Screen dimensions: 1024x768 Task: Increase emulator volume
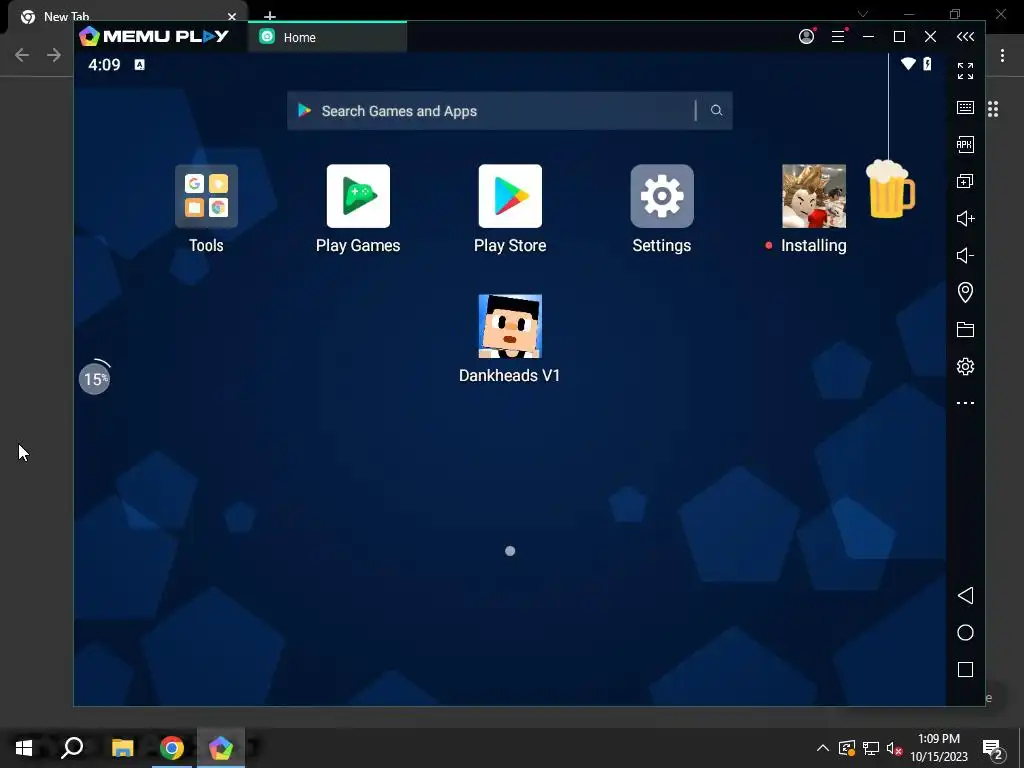coord(965,218)
